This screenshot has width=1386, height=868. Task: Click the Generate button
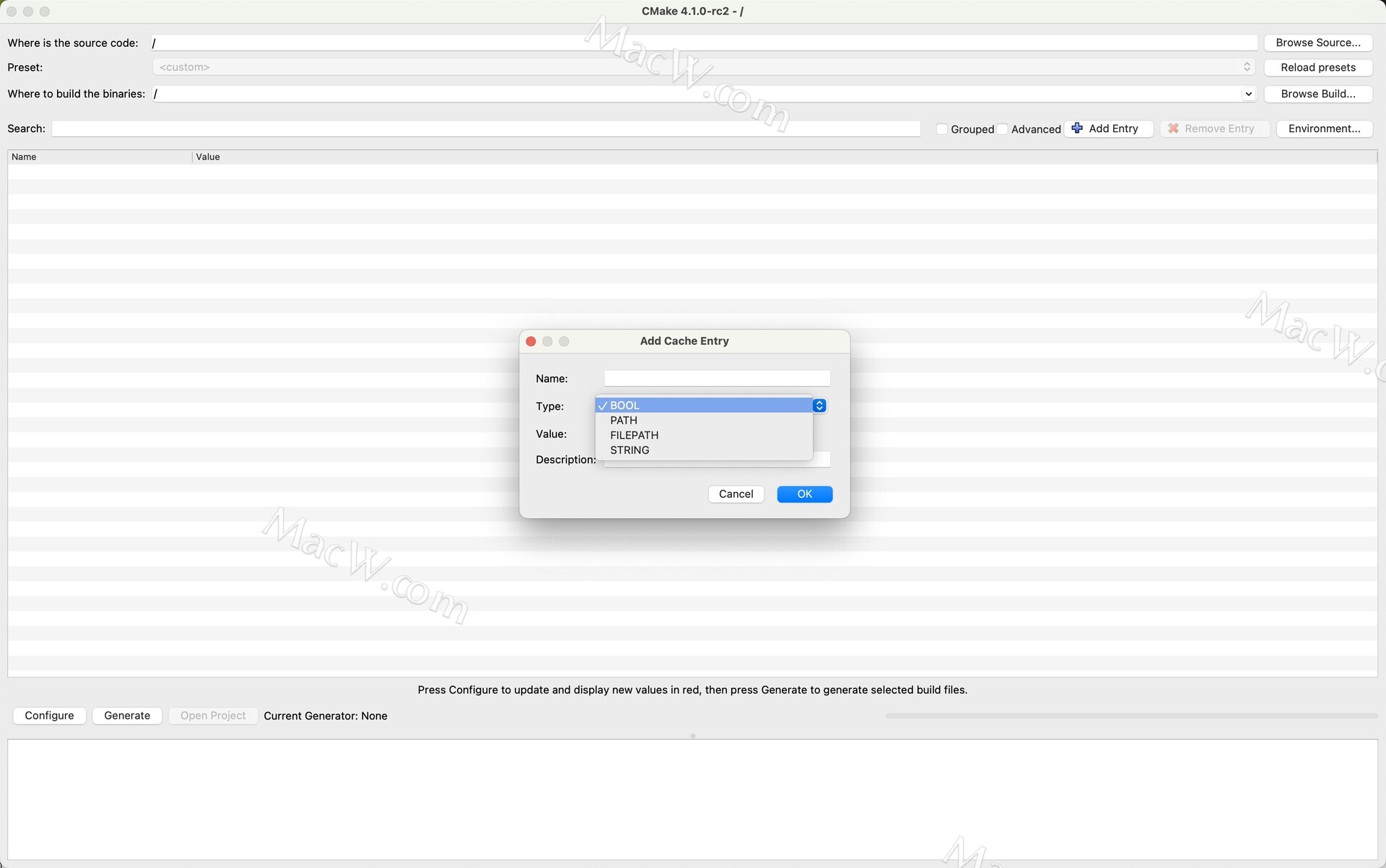coord(127,715)
